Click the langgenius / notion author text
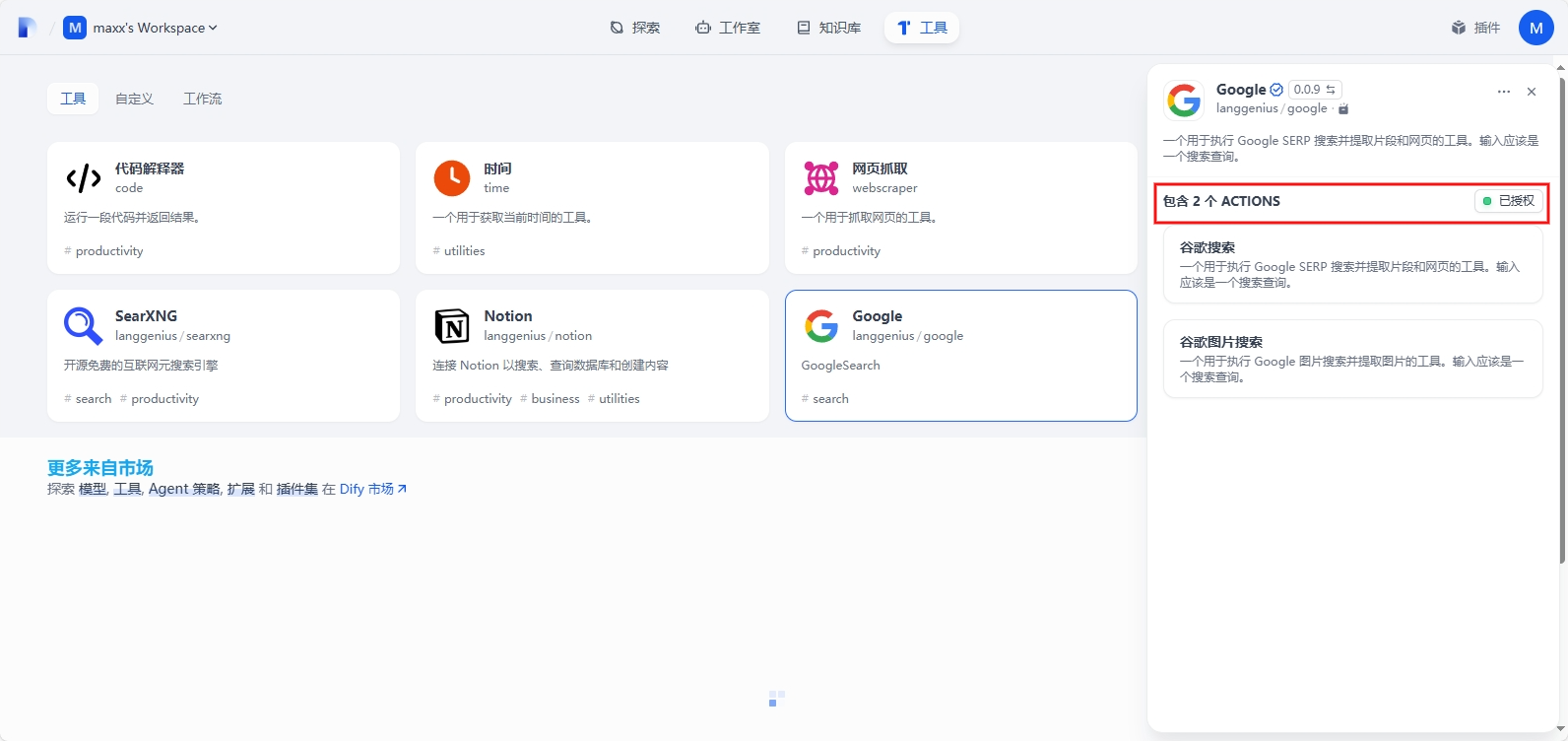Image resolution: width=1568 pixels, height=741 pixels. 538,336
